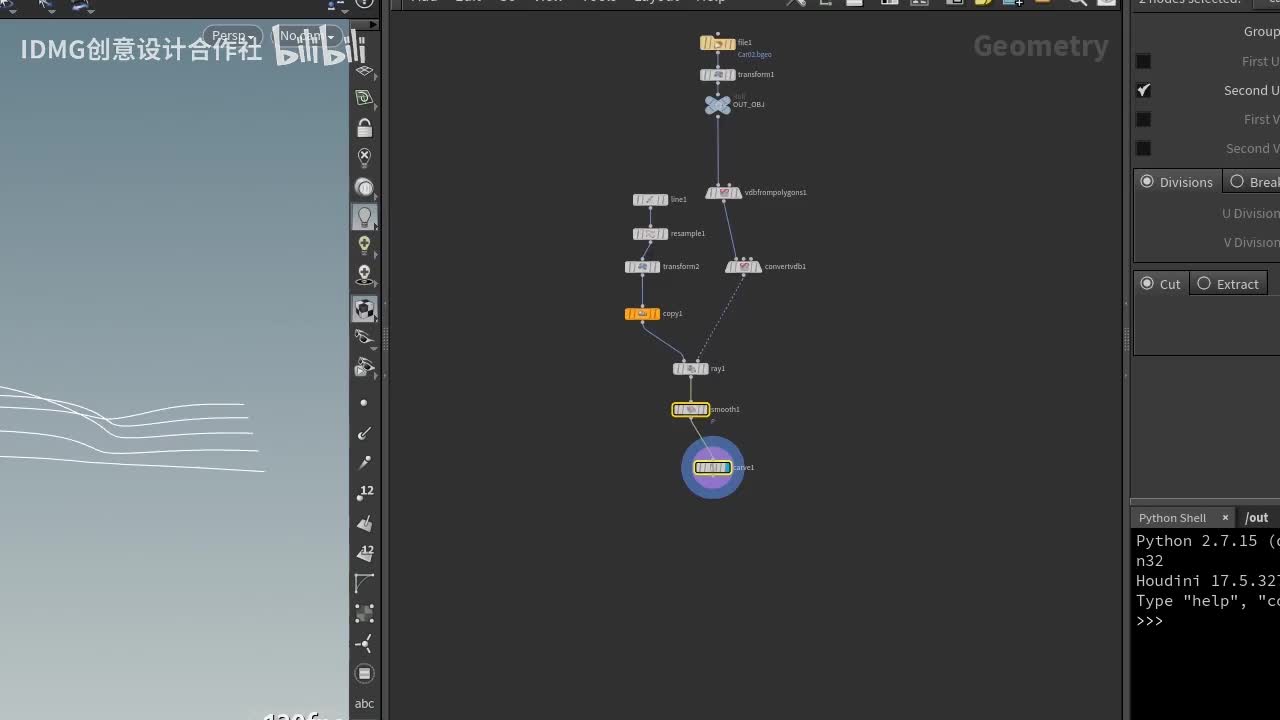Select the OUT_OBJ null node

[x=718, y=104]
